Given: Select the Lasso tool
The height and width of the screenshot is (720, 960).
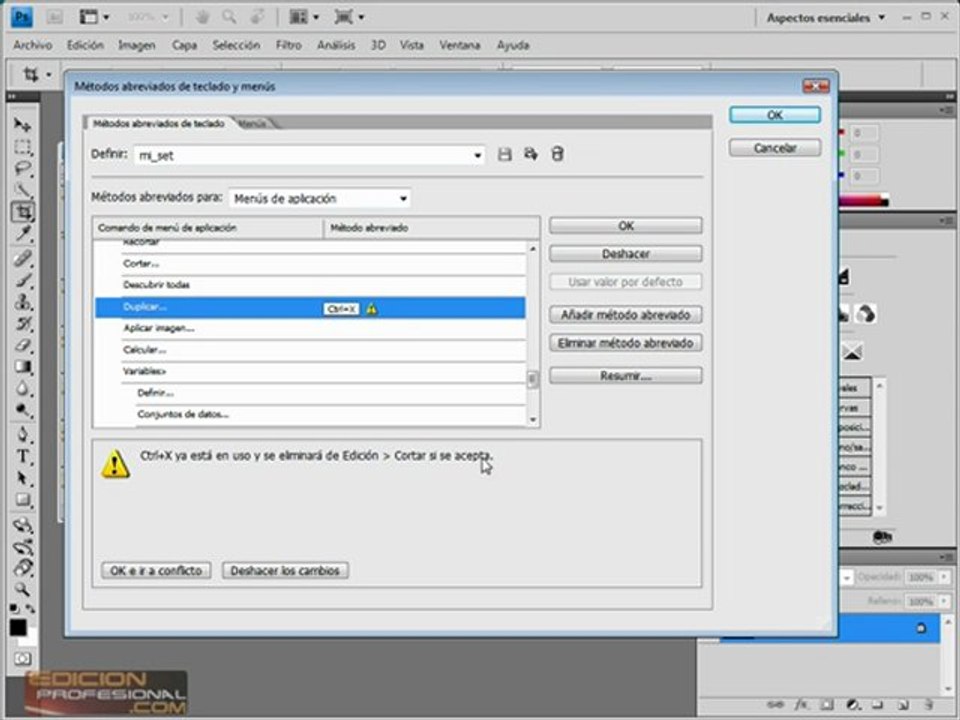Looking at the screenshot, I should coord(23,168).
